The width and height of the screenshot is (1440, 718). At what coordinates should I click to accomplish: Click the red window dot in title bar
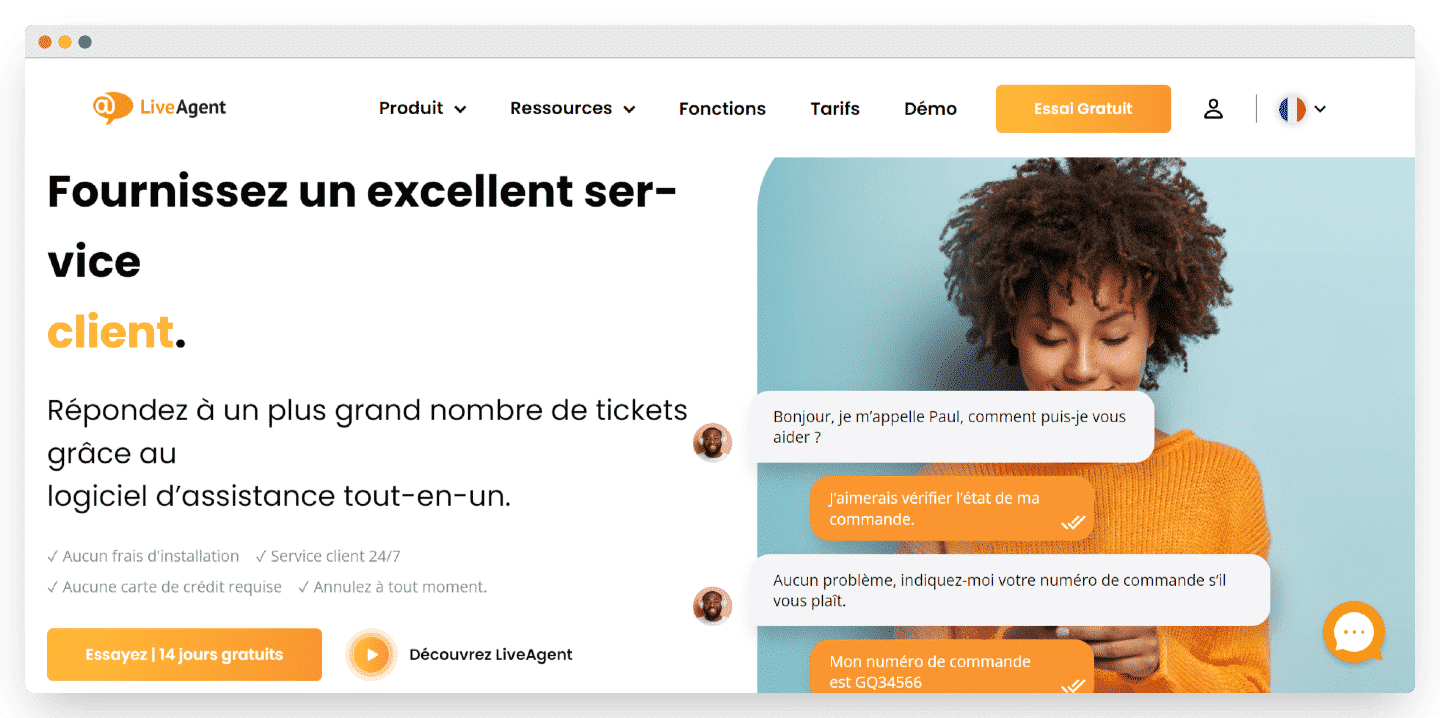pyautogui.click(x=45, y=42)
